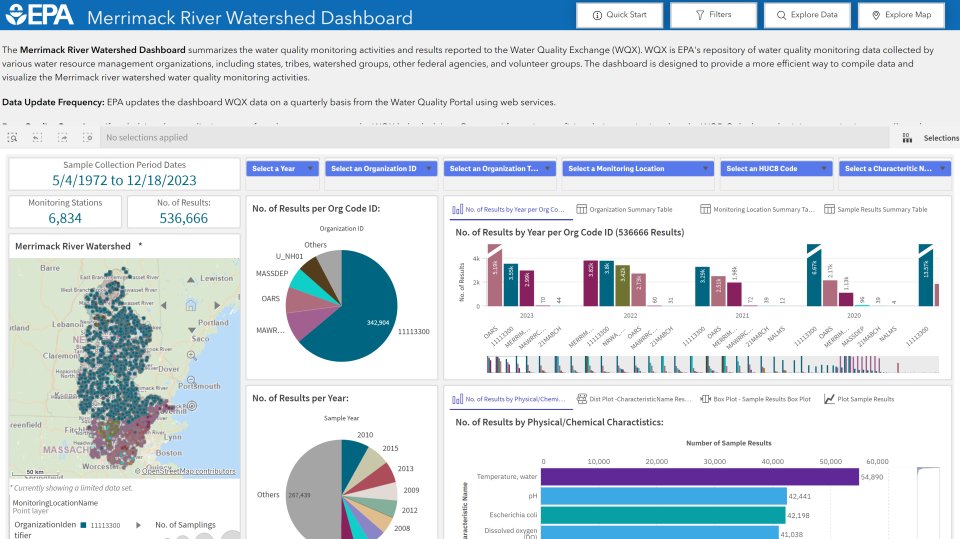Click the clear all selections icon

[87, 138]
